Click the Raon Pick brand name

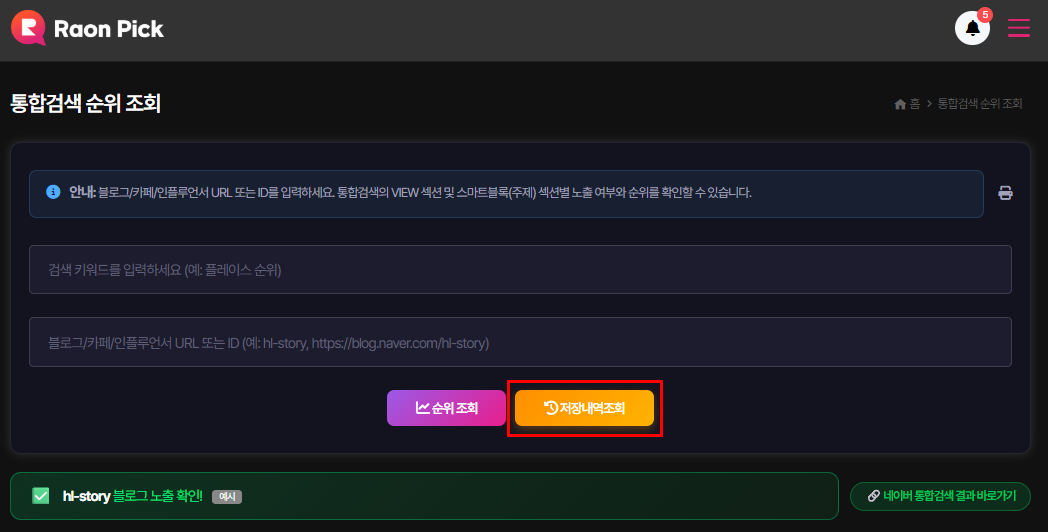tap(110, 29)
